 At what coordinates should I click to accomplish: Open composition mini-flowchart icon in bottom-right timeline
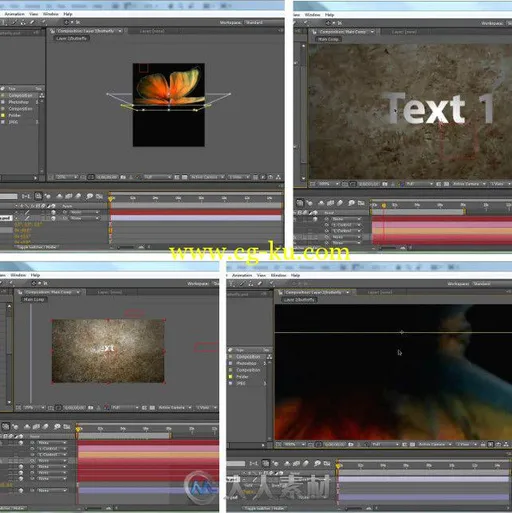point(254,464)
